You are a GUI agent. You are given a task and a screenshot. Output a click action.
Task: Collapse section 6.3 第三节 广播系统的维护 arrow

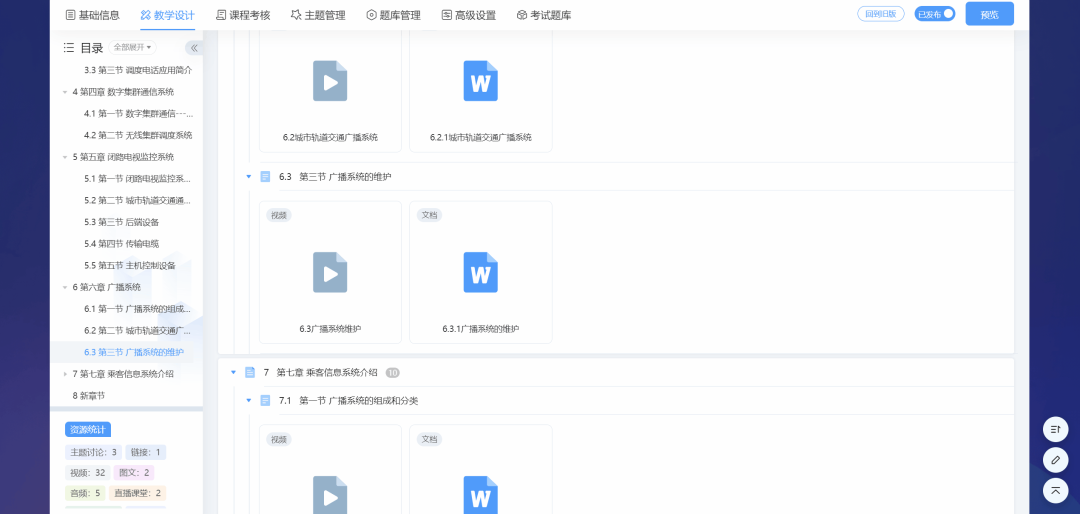pyautogui.click(x=249, y=176)
